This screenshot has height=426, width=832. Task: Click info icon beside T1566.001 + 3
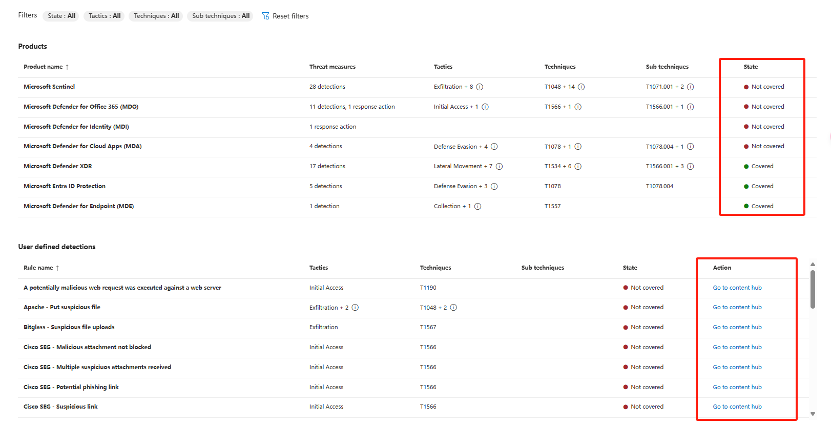point(690,167)
